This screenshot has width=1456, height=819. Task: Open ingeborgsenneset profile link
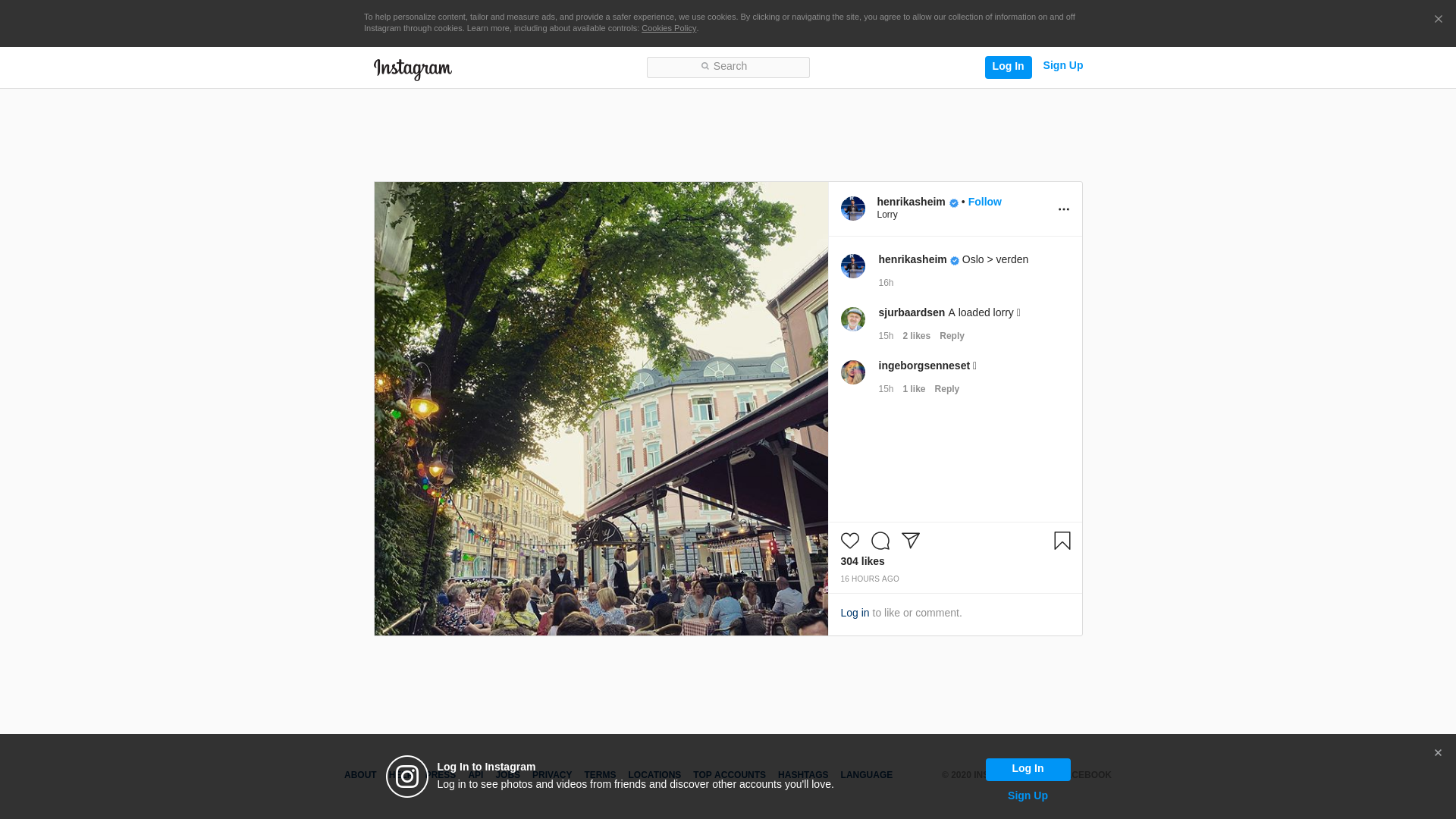(924, 366)
